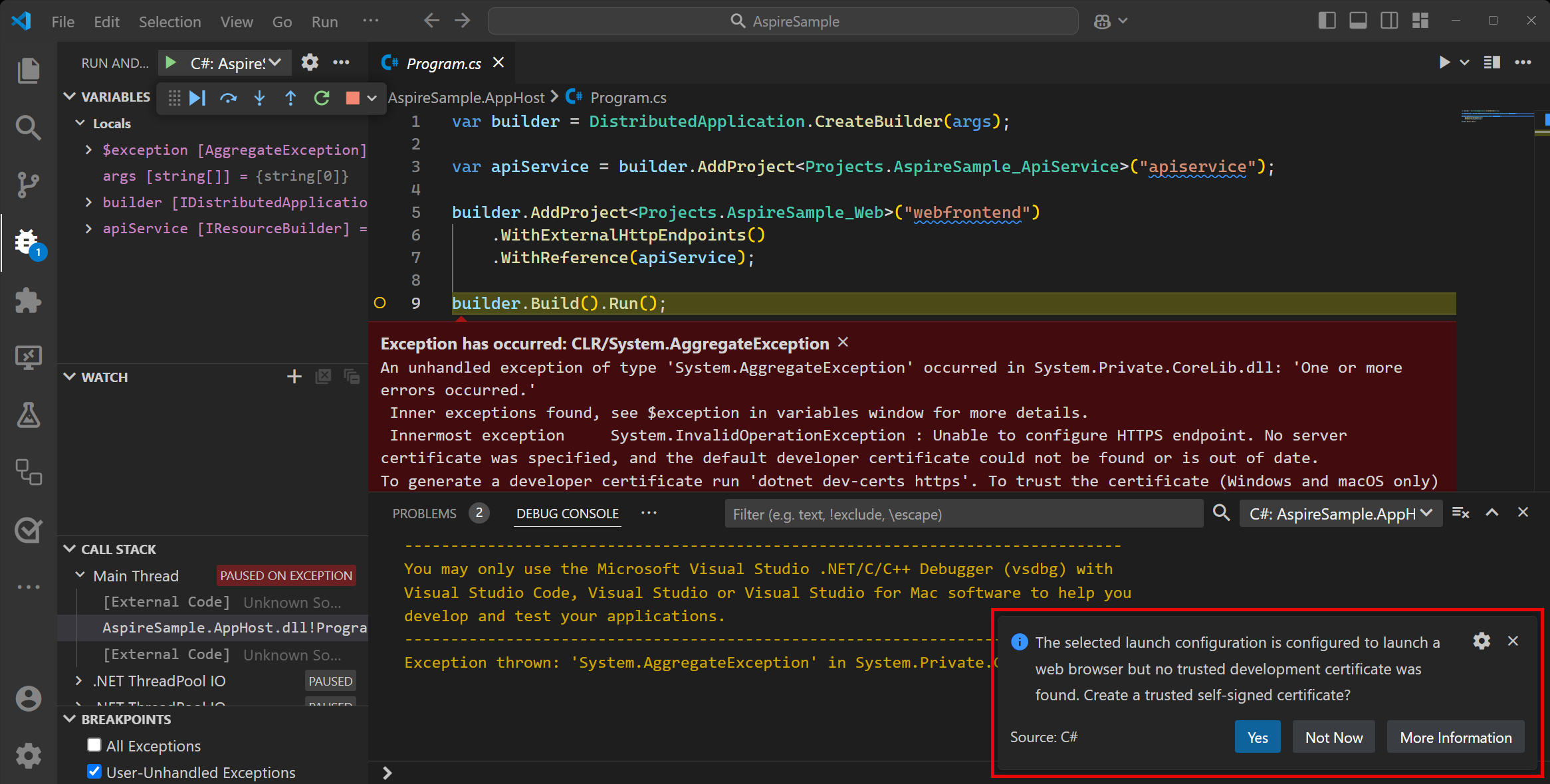Click the Step Over debug button
This screenshot has width=1550, height=784.
[x=228, y=98]
